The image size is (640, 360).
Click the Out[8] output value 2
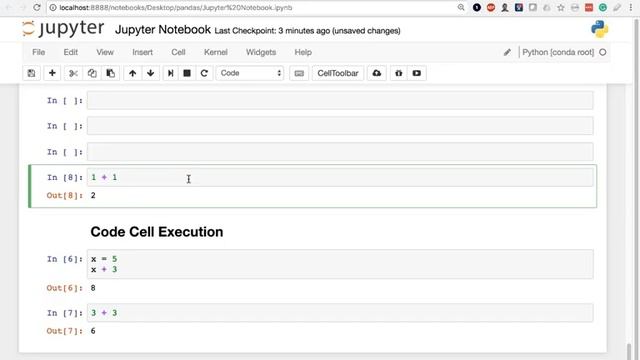pos(93,196)
